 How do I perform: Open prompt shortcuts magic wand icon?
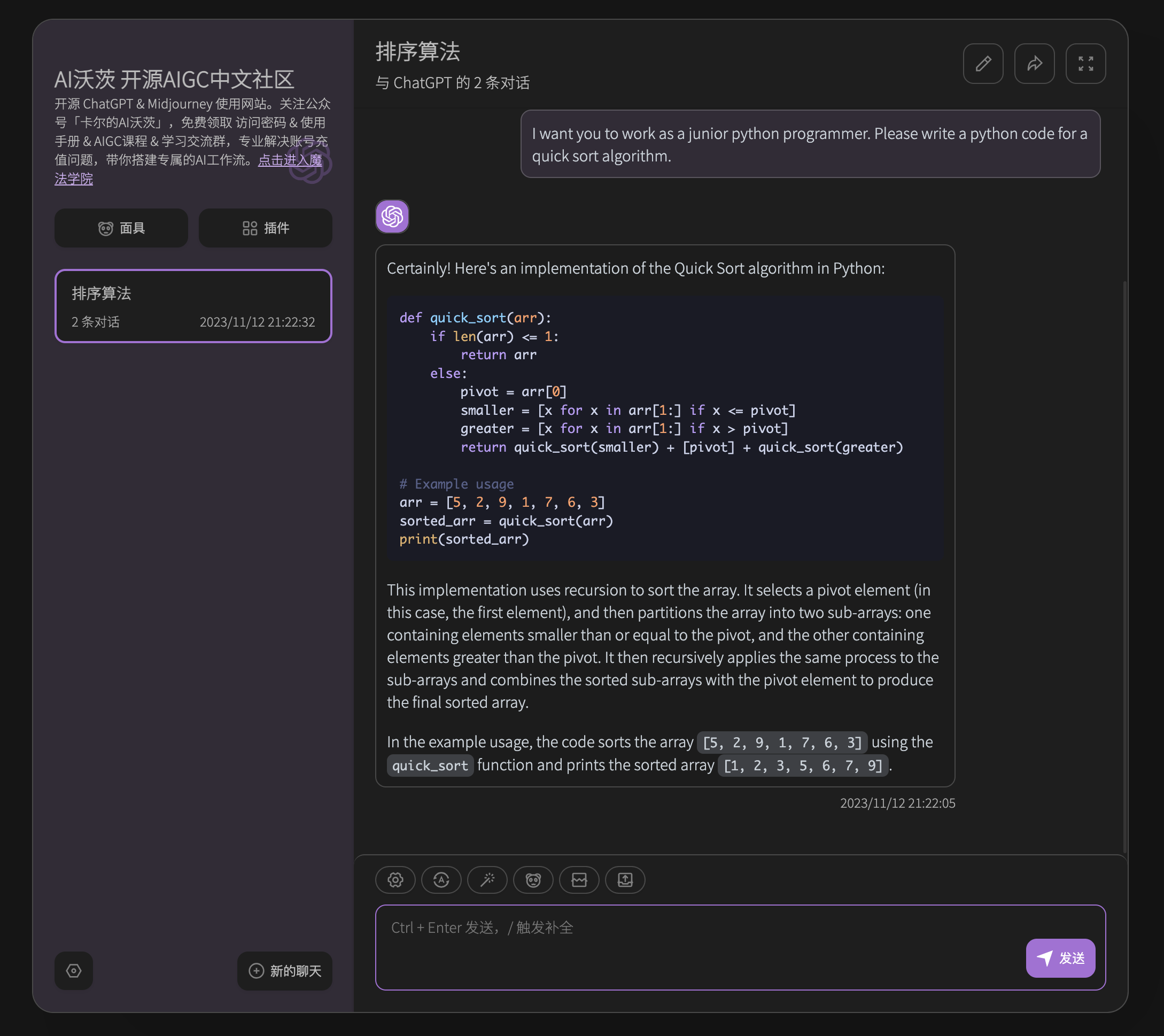coord(487,880)
